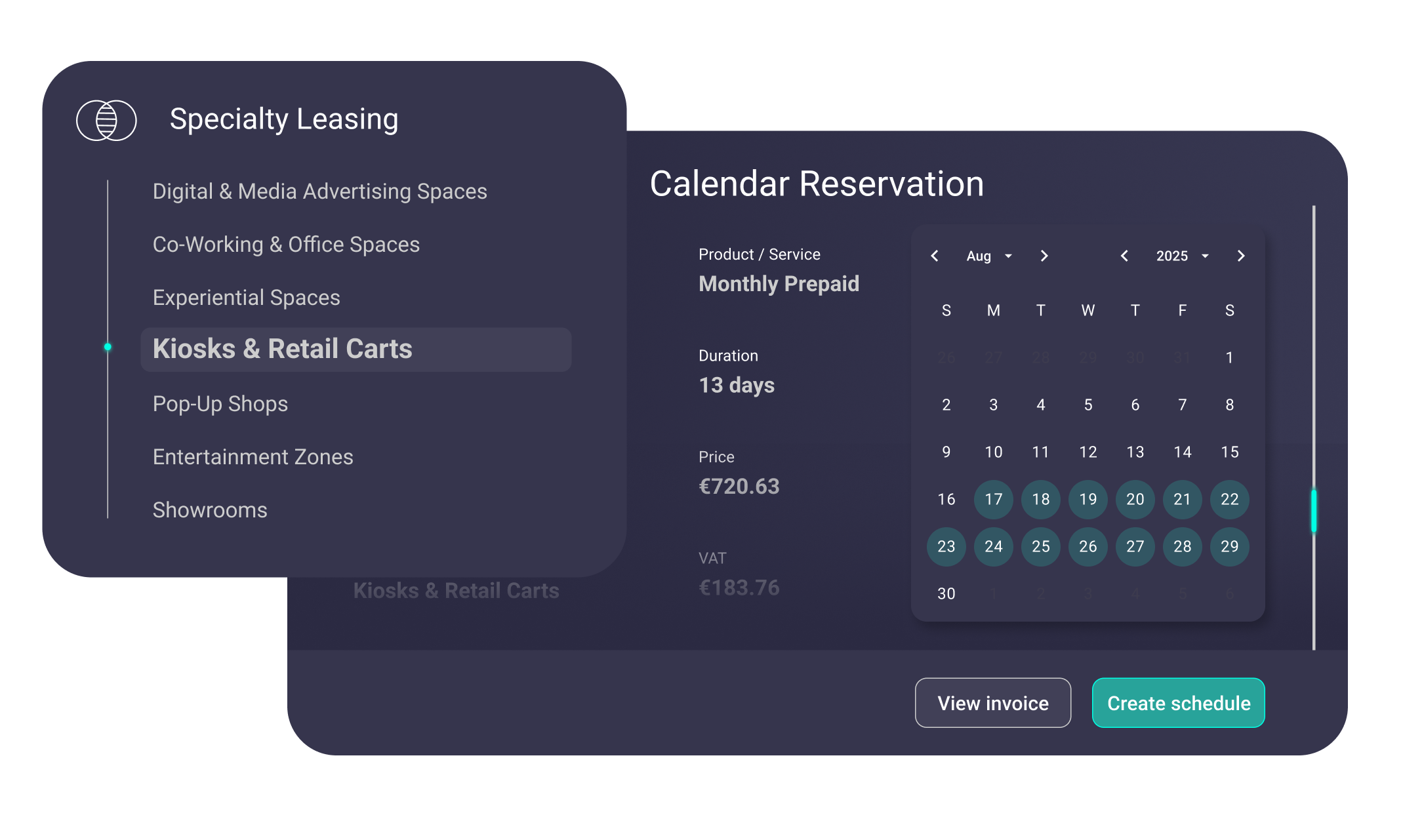Go to previous year using left chevron
This screenshot has height=840, width=1403.
coord(1124,256)
